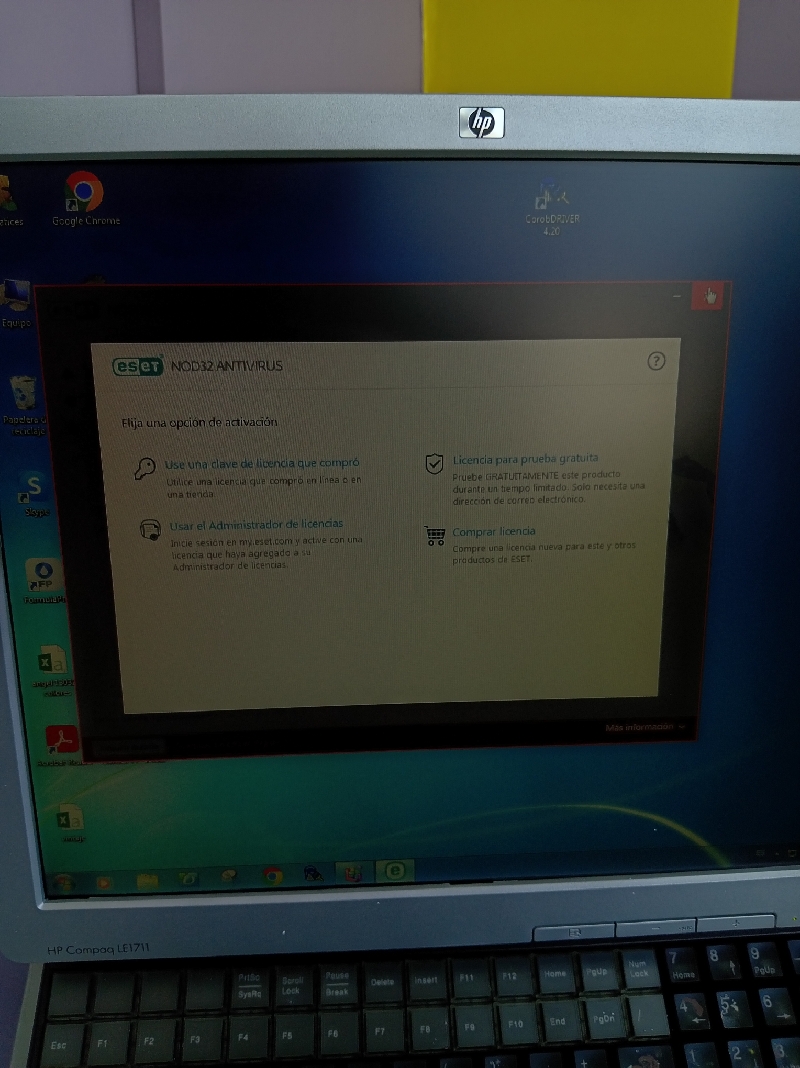Open media player from the taskbar
This screenshot has width=800, height=1068.
104,883
